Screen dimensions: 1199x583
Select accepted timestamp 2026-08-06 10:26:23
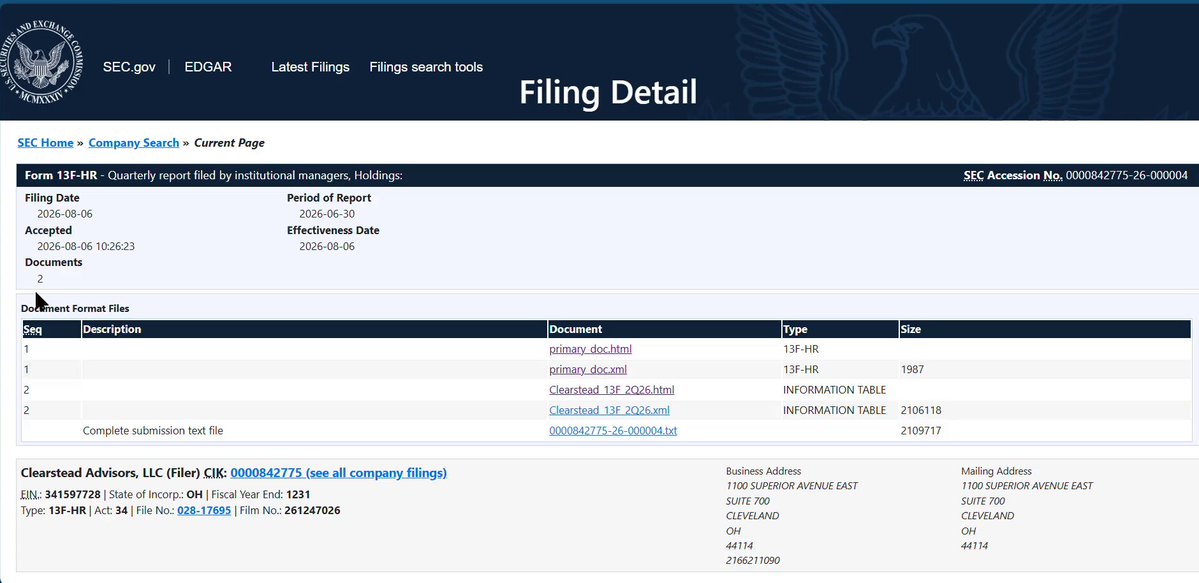click(x=86, y=246)
